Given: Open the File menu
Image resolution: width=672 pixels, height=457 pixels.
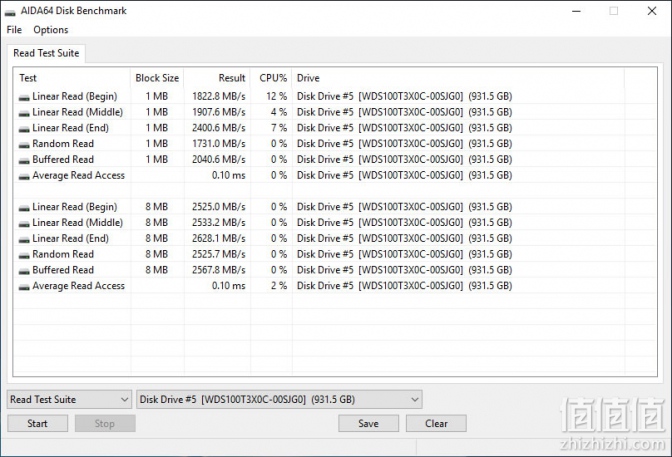Looking at the screenshot, I should coord(14,30).
